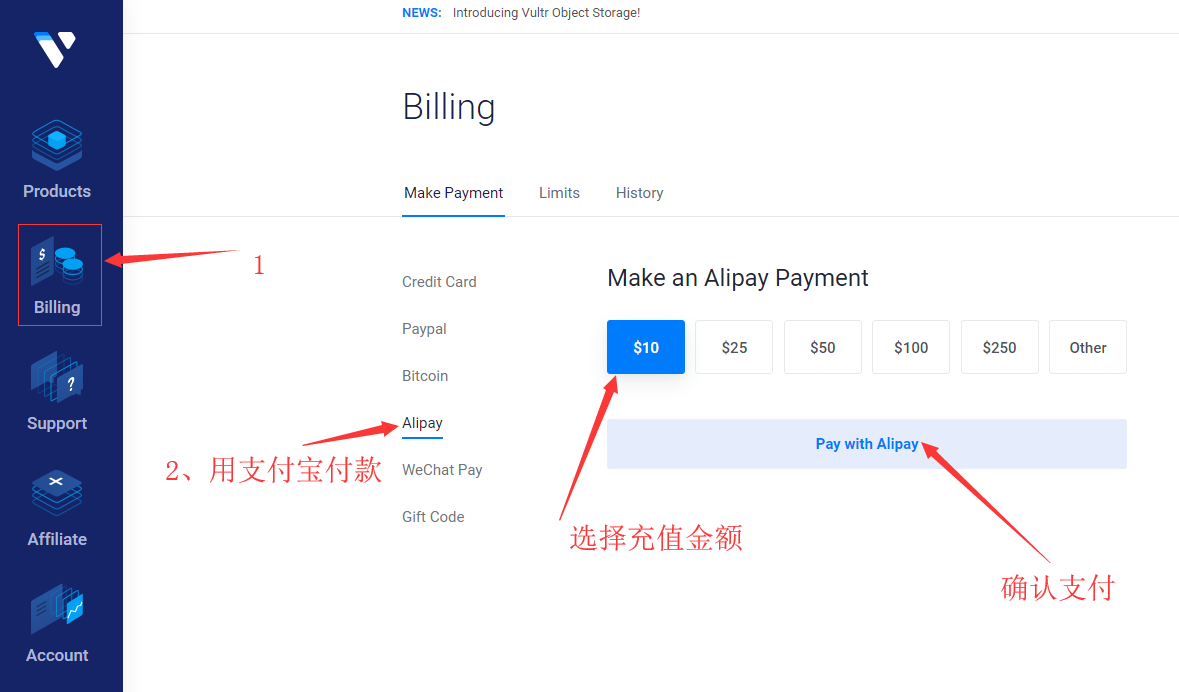Choose Bitcoin as payment method
Viewport: 1179px width, 692px height.
425,376
